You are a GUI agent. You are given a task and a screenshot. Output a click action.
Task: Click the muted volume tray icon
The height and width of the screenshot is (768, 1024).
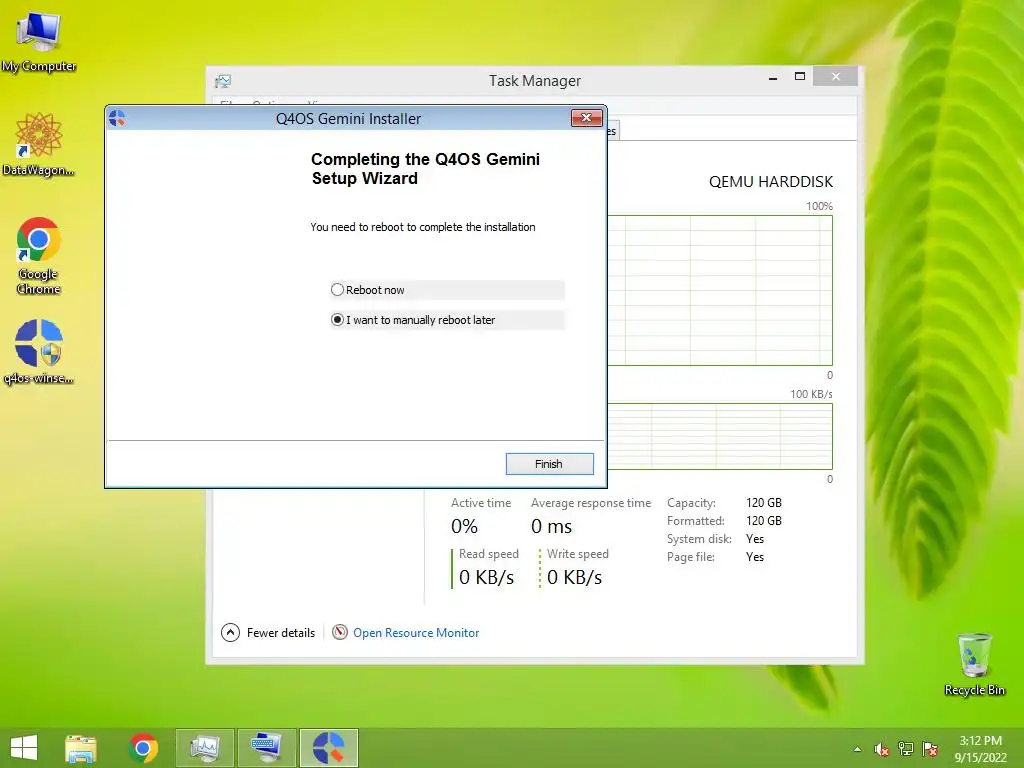881,749
